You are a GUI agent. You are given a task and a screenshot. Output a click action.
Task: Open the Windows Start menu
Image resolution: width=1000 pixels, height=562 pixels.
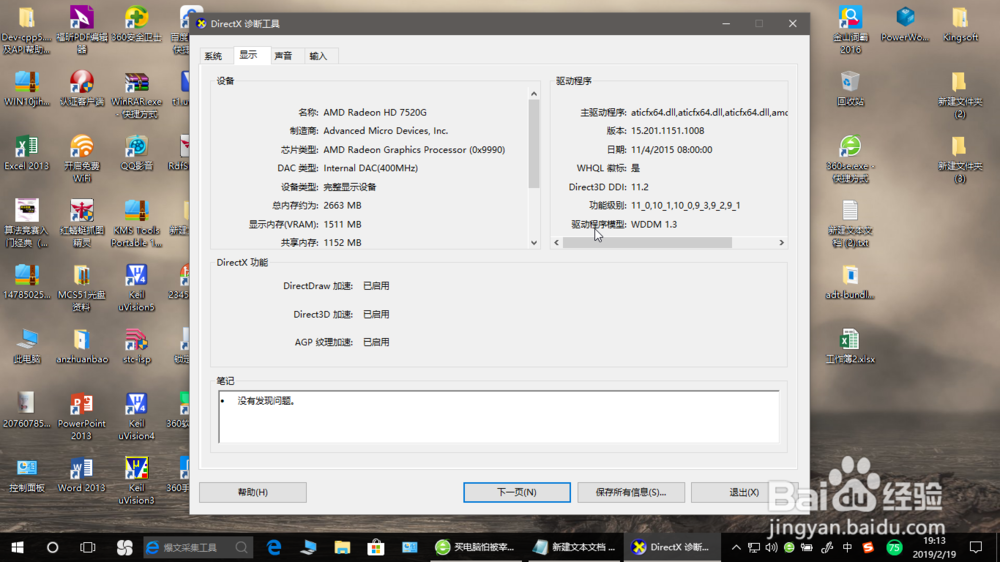(17, 547)
